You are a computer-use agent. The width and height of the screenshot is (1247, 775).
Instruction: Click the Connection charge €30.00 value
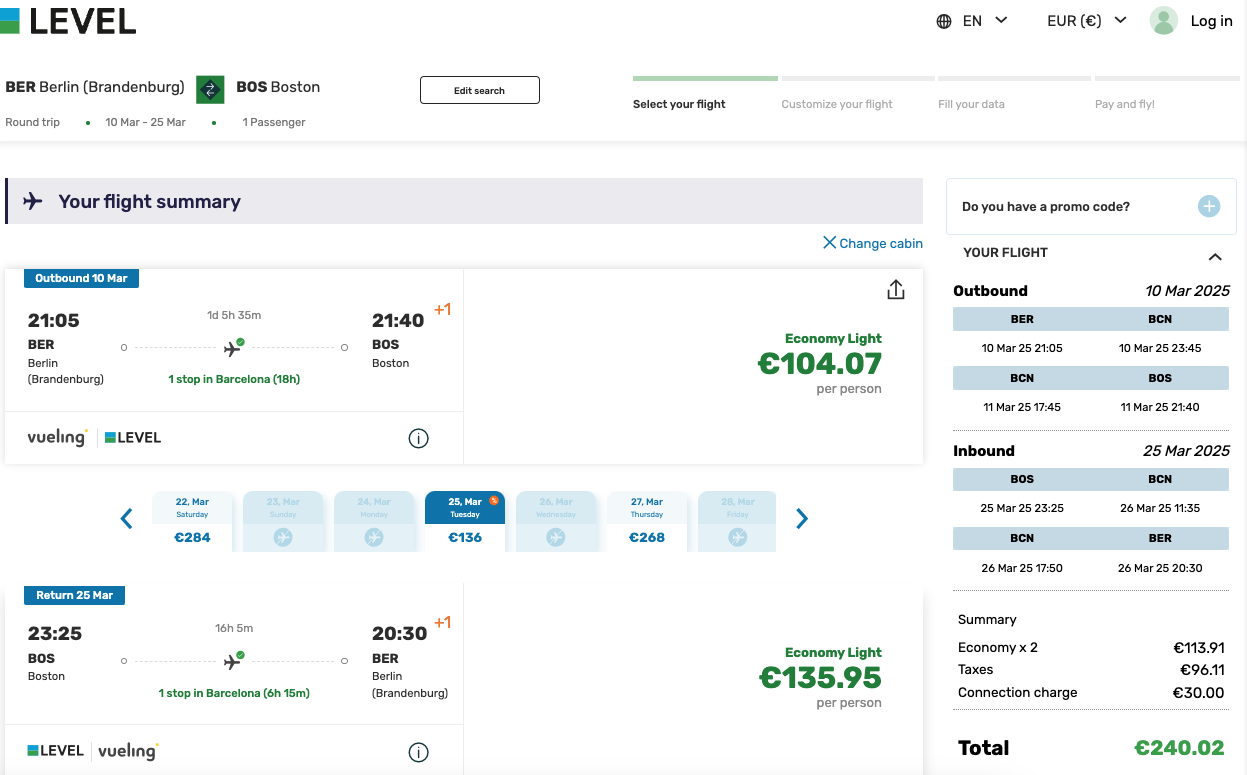click(x=1198, y=693)
